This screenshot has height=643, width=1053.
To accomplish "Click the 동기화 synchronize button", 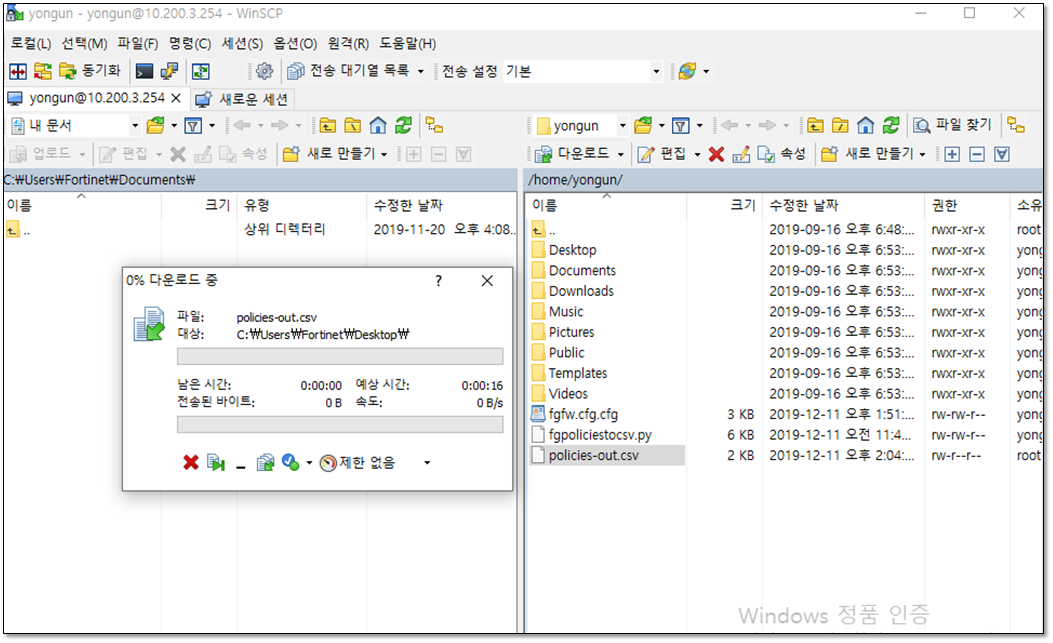I will (x=91, y=71).
